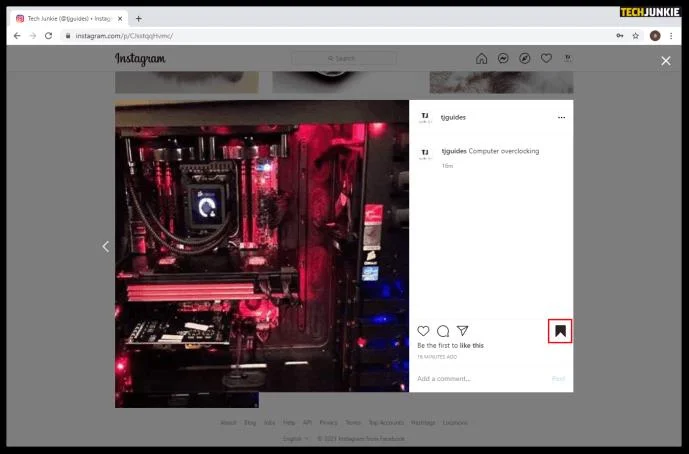
Task: Go to previous post with left arrow
Action: [105, 247]
